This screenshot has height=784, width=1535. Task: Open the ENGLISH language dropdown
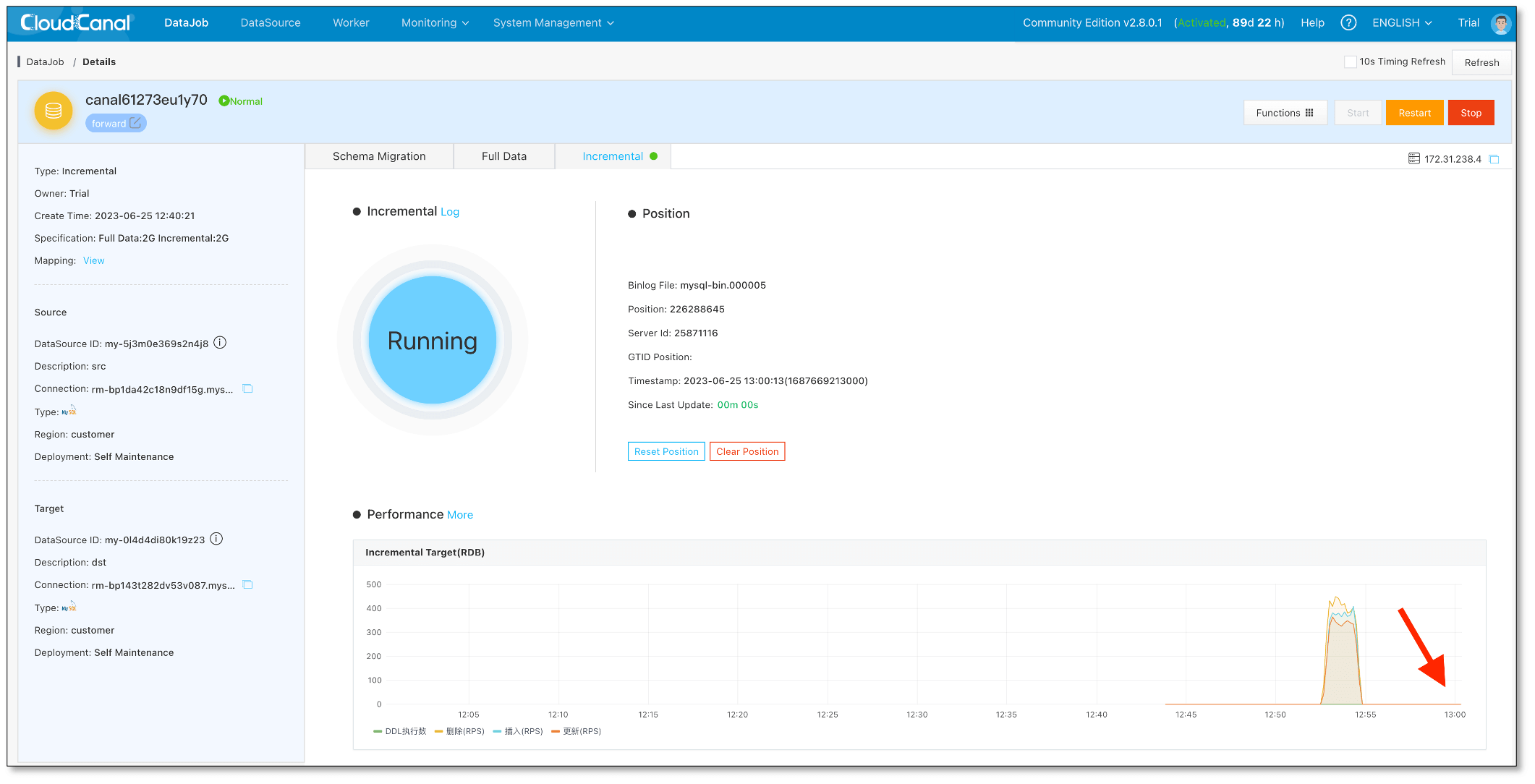[1401, 22]
